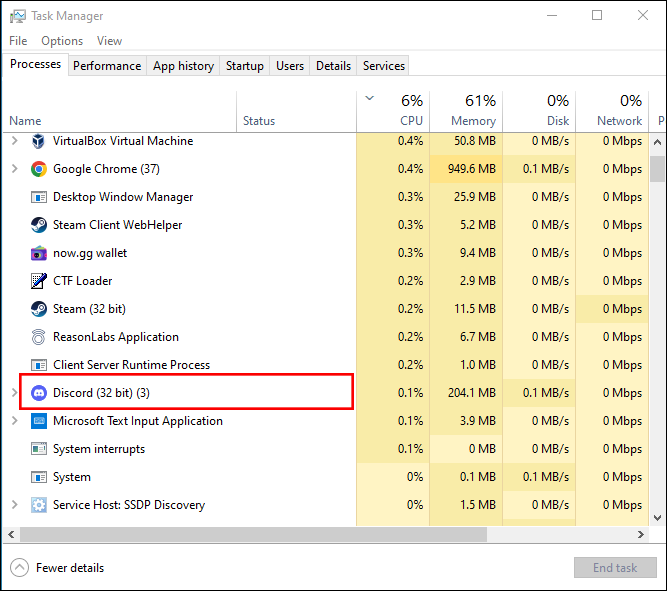Click the Google Chrome process icon
This screenshot has height=591, width=667.
tap(39, 169)
